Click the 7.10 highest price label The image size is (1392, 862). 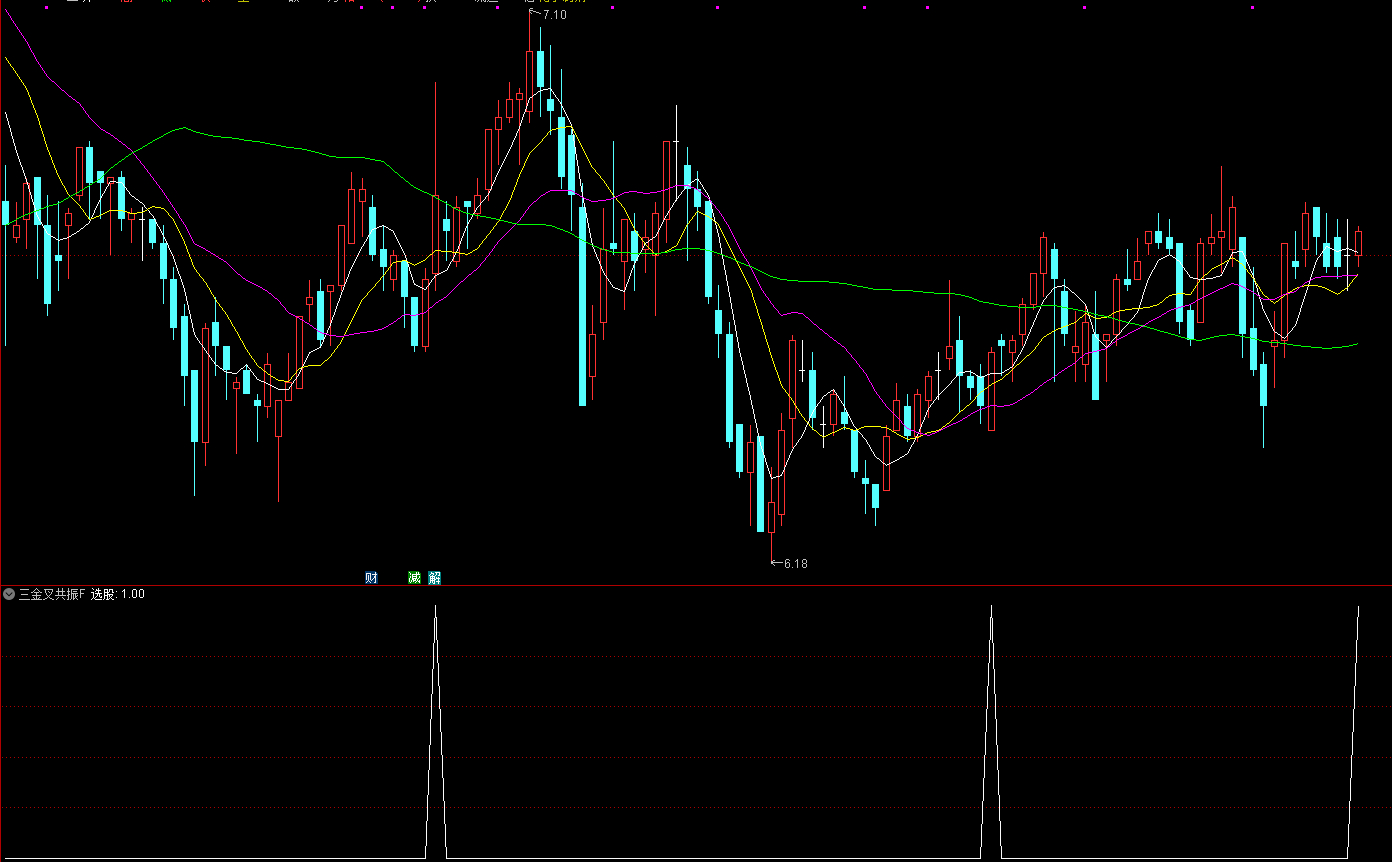point(553,15)
